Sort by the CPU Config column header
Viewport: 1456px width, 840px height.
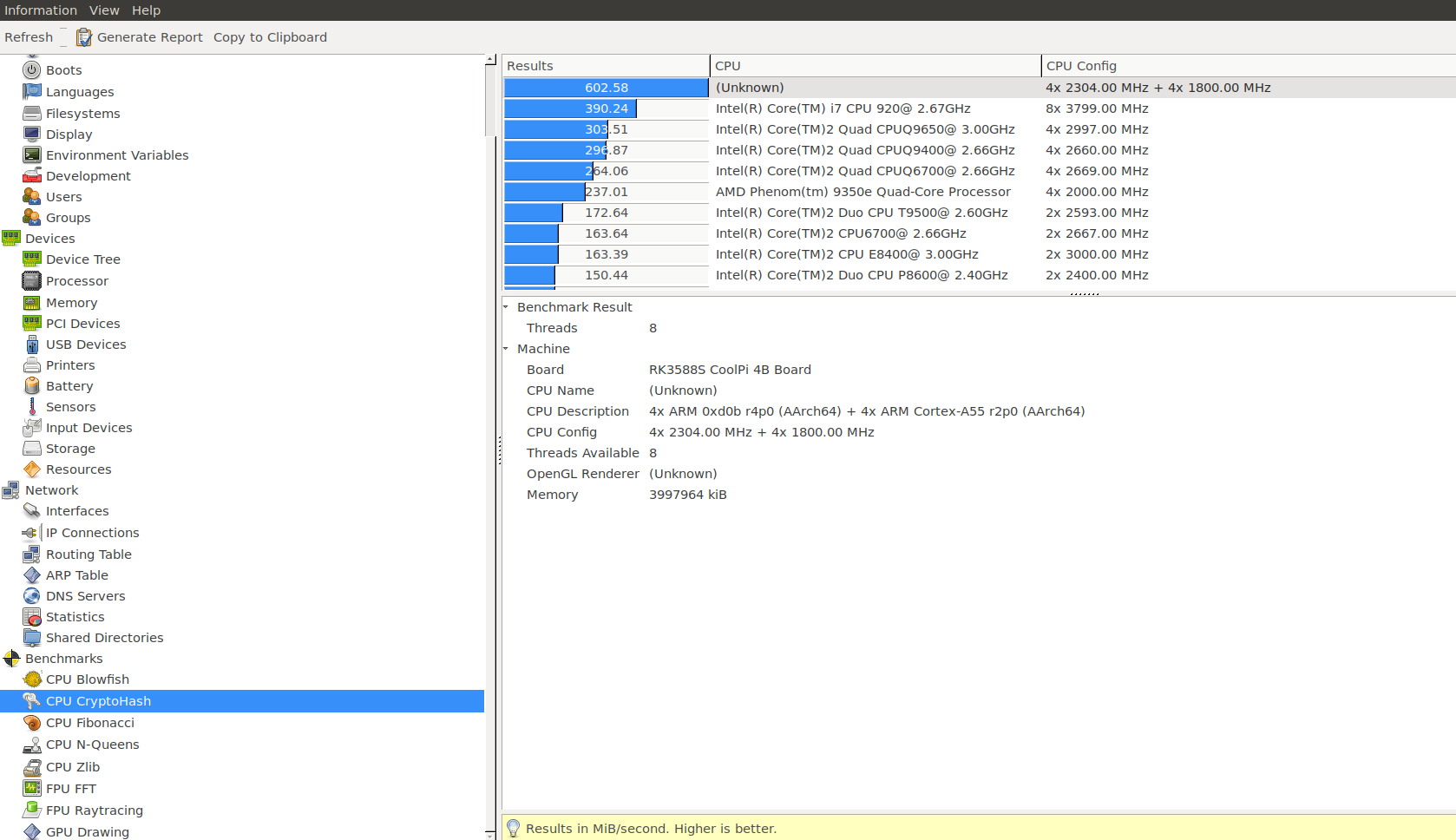tap(1249, 66)
